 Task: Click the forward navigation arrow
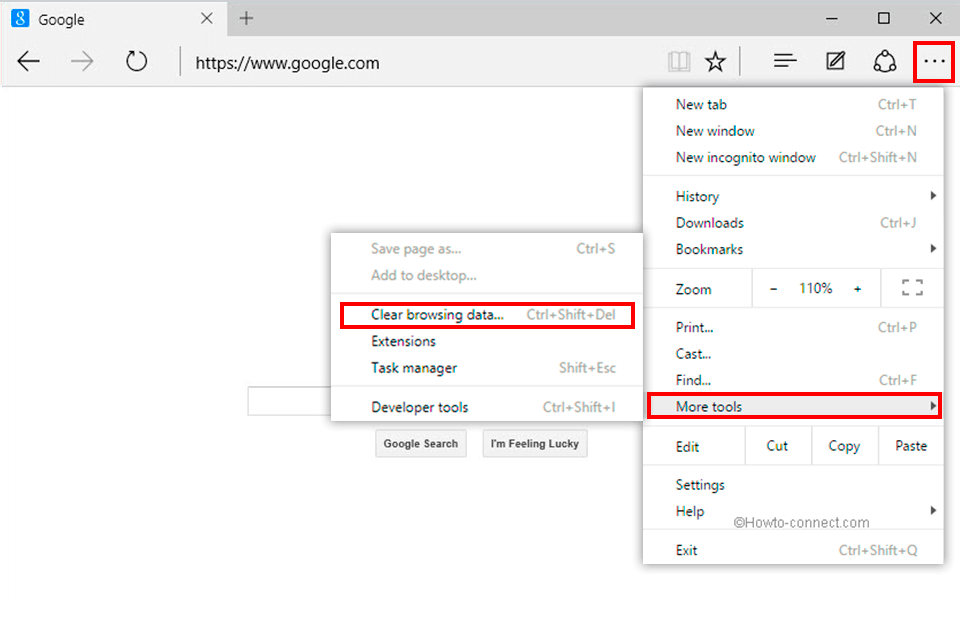[x=81, y=61]
